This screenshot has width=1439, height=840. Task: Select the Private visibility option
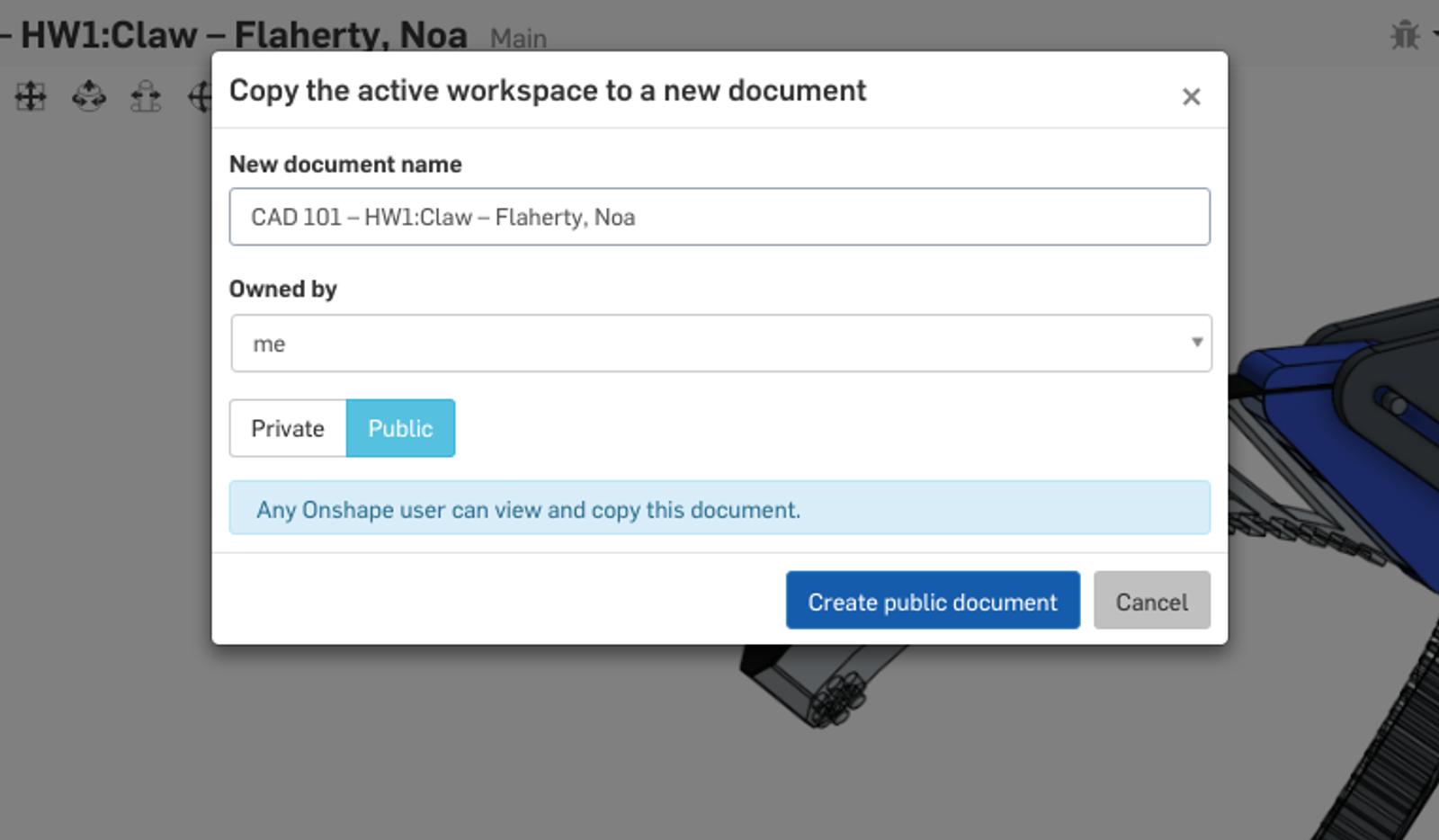coord(288,428)
